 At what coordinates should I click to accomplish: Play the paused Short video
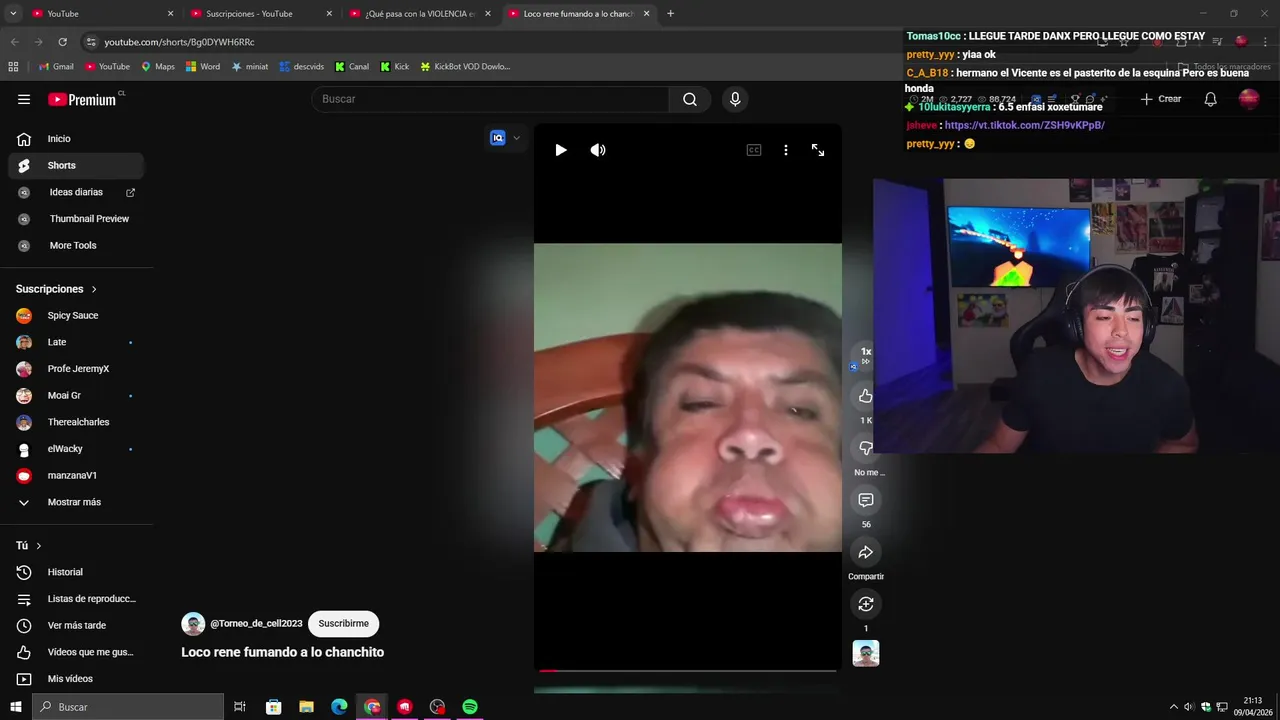coord(561,150)
